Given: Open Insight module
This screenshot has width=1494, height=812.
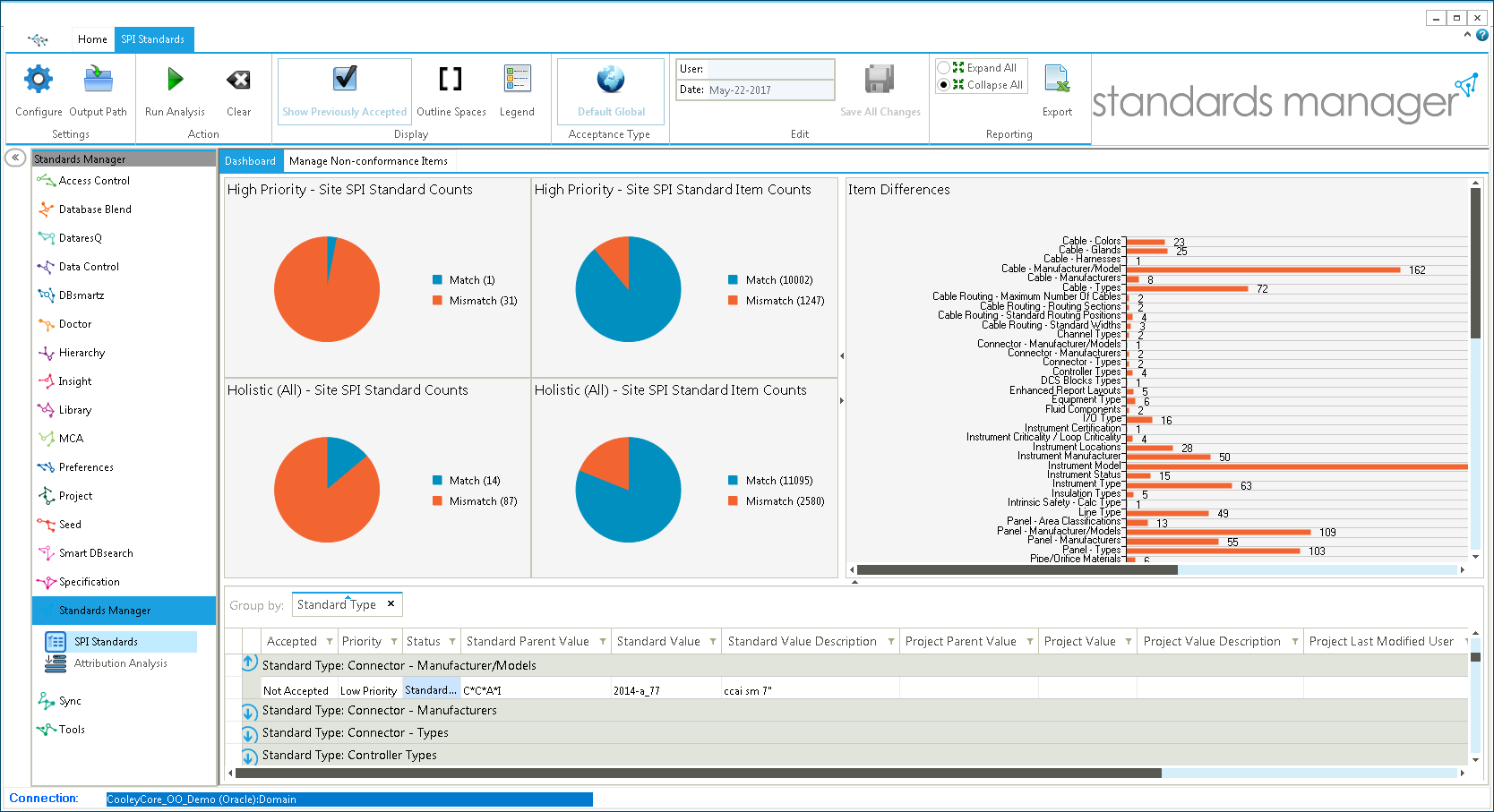Looking at the screenshot, I should [75, 381].
